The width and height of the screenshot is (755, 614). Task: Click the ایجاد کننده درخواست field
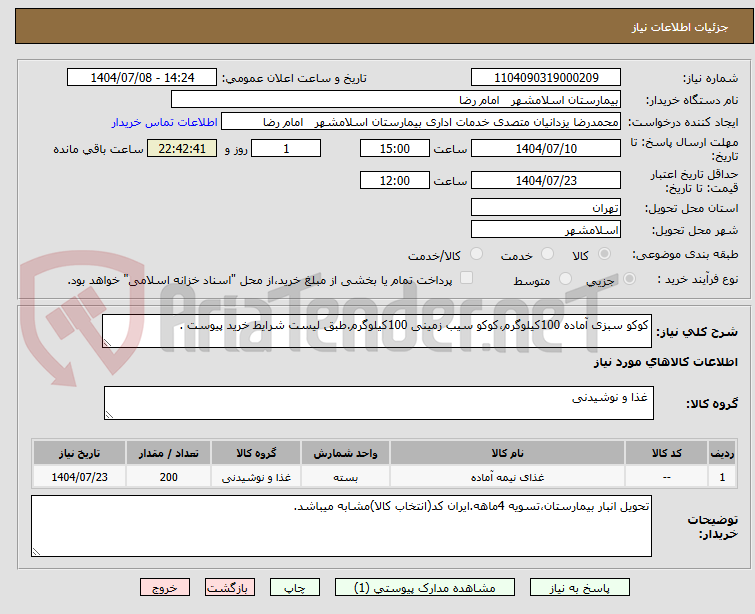tap(421, 122)
